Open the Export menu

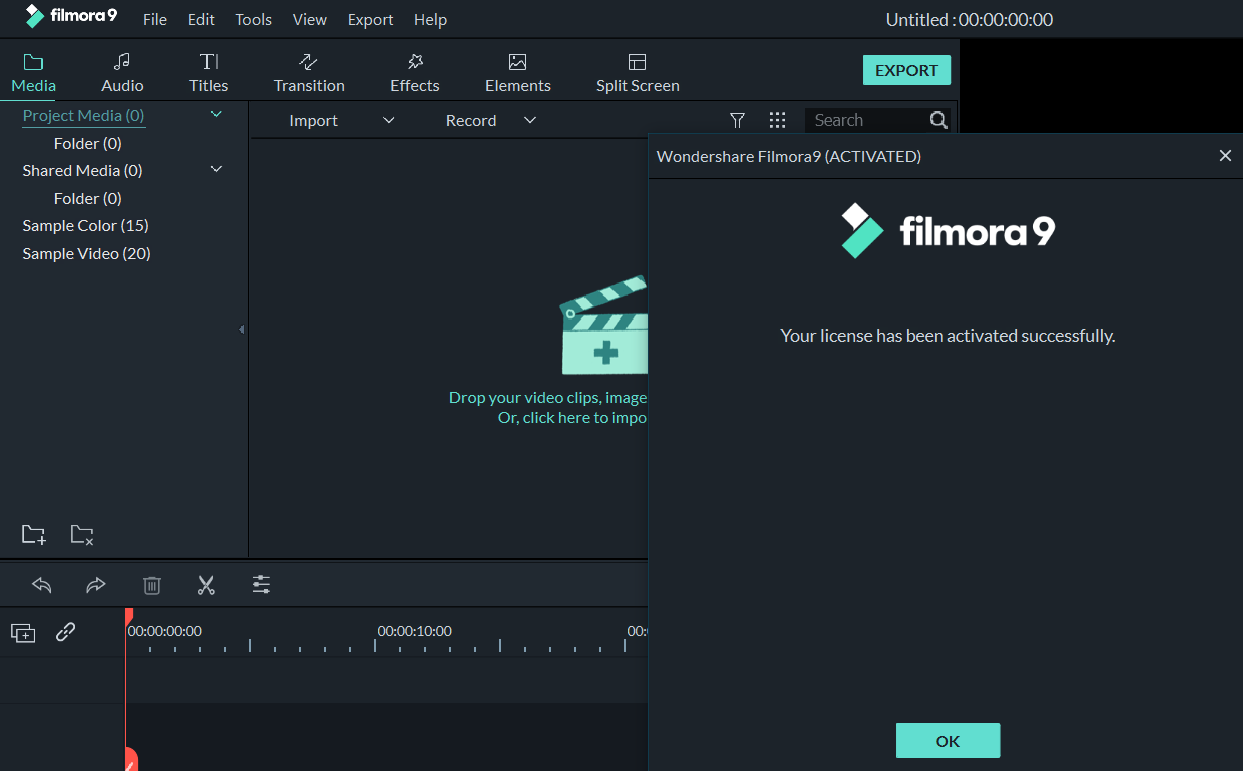(370, 20)
